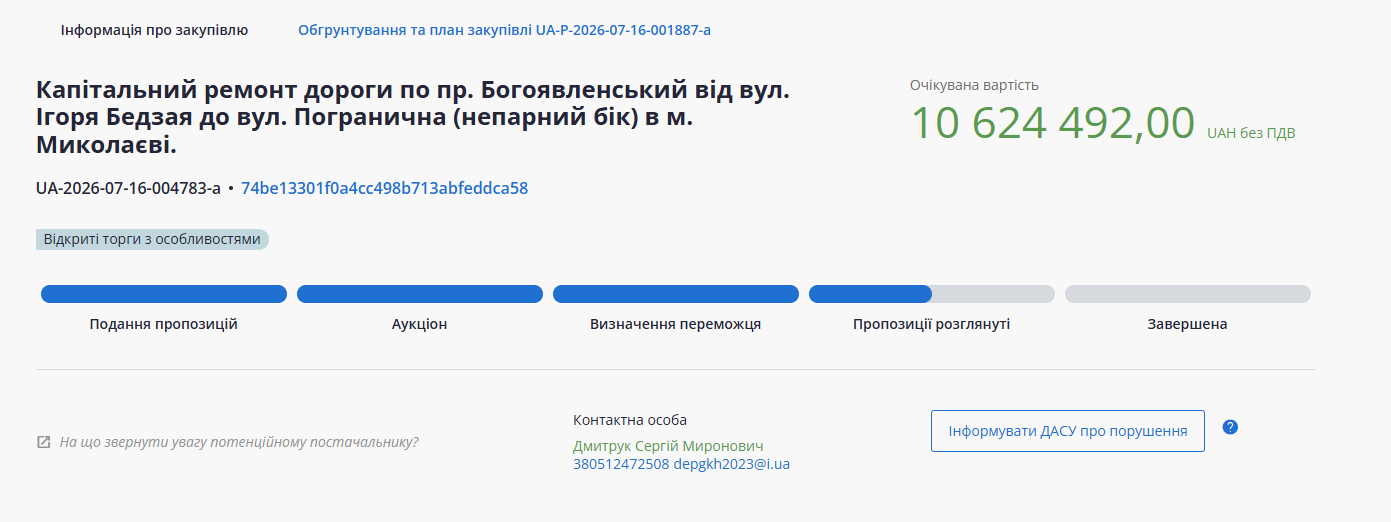
Task: Click the Подання пропозицій progress bar
Action: (x=164, y=294)
